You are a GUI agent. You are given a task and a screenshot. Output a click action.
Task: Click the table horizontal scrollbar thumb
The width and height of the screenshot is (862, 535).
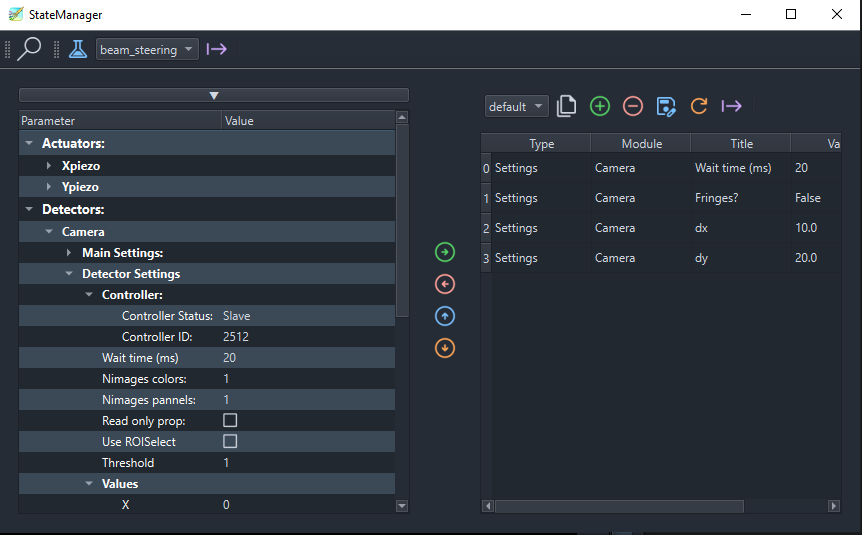click(619, 506)
